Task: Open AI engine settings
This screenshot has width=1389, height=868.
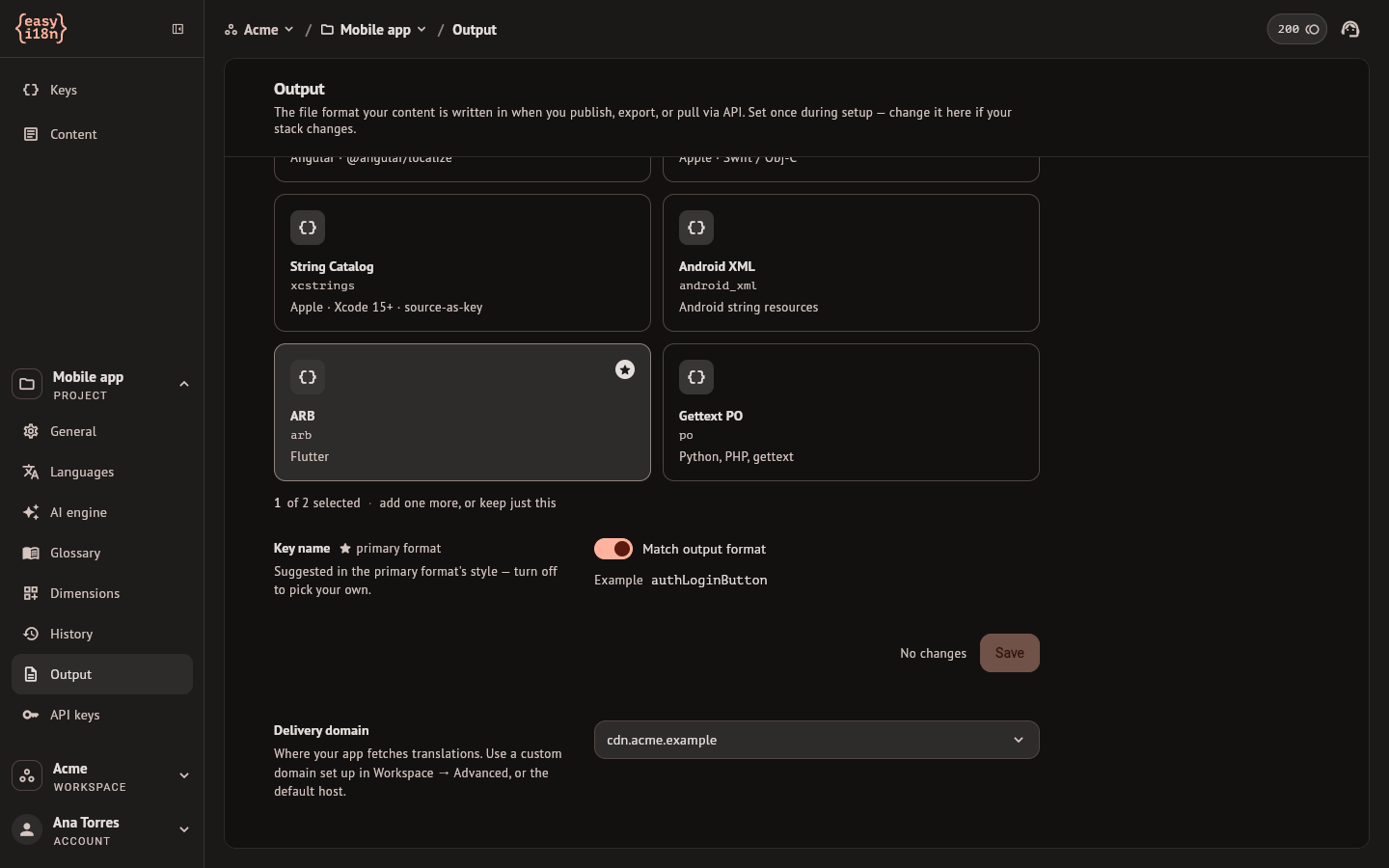Action: coord(102,512)
